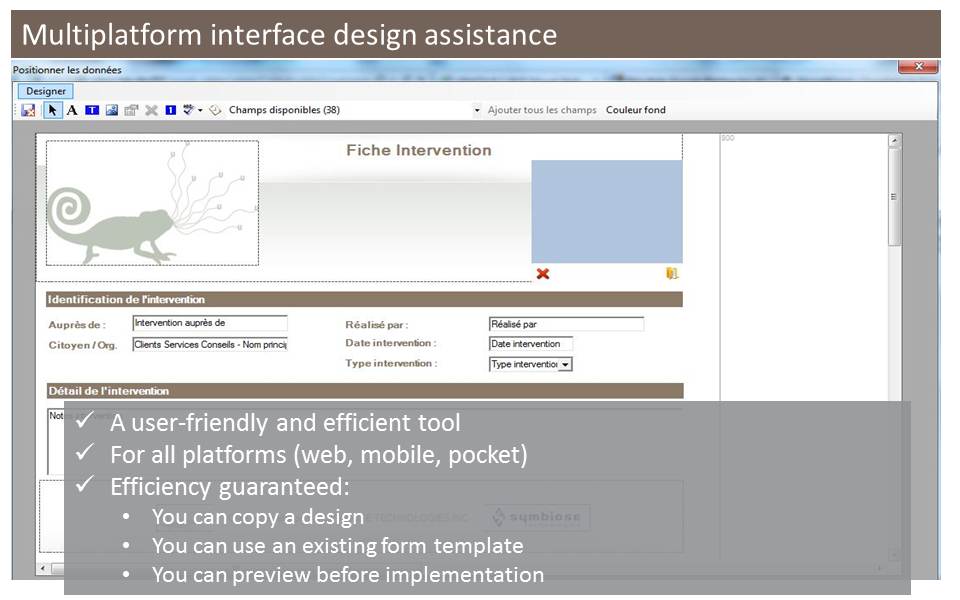Select the text label 'A' tool
Image resolution: width=960 pixels, height=600 pixels.
click(x=72, y=110)
